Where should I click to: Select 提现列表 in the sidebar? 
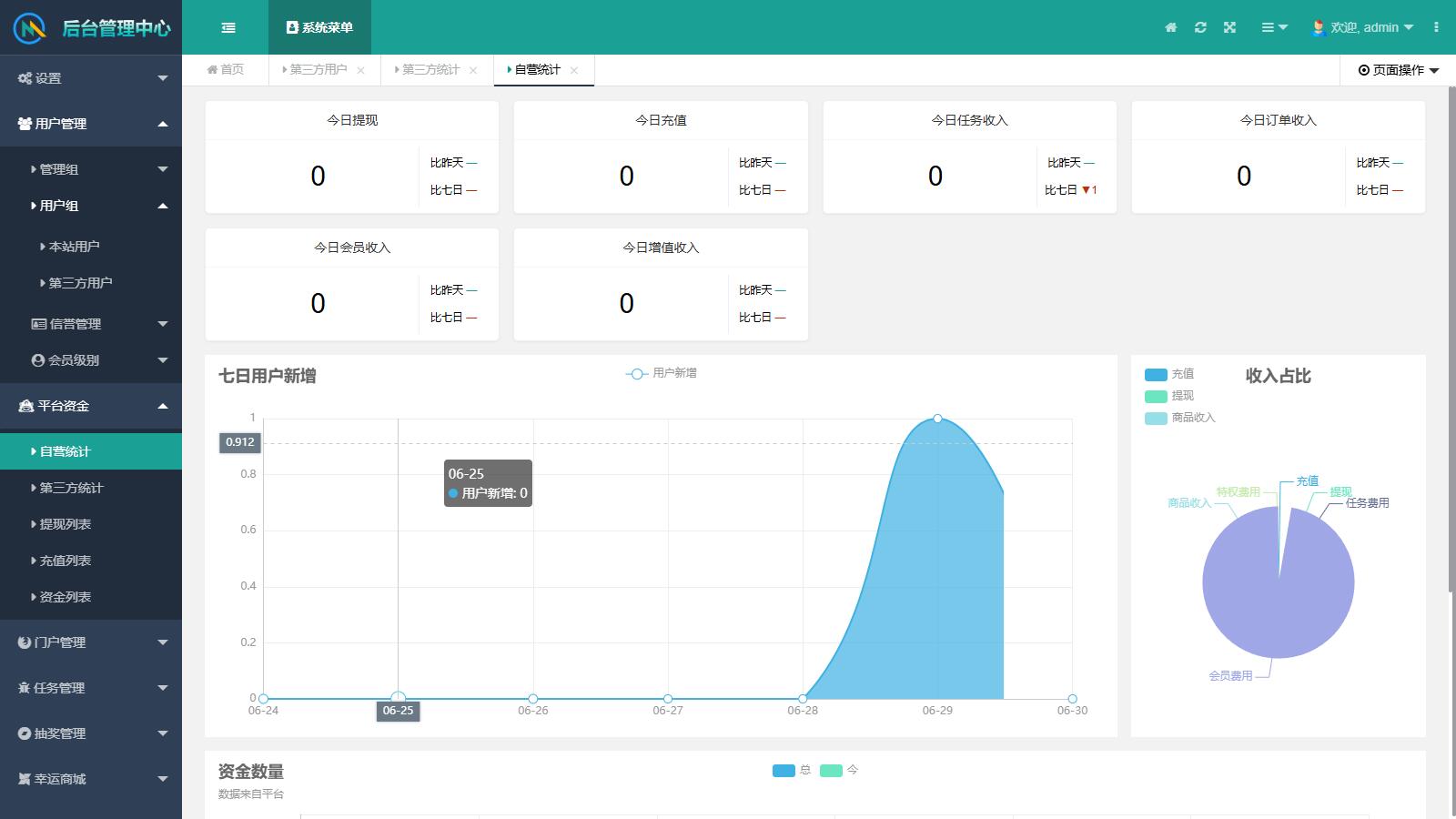pyautogui.click(x=66, y=524)
